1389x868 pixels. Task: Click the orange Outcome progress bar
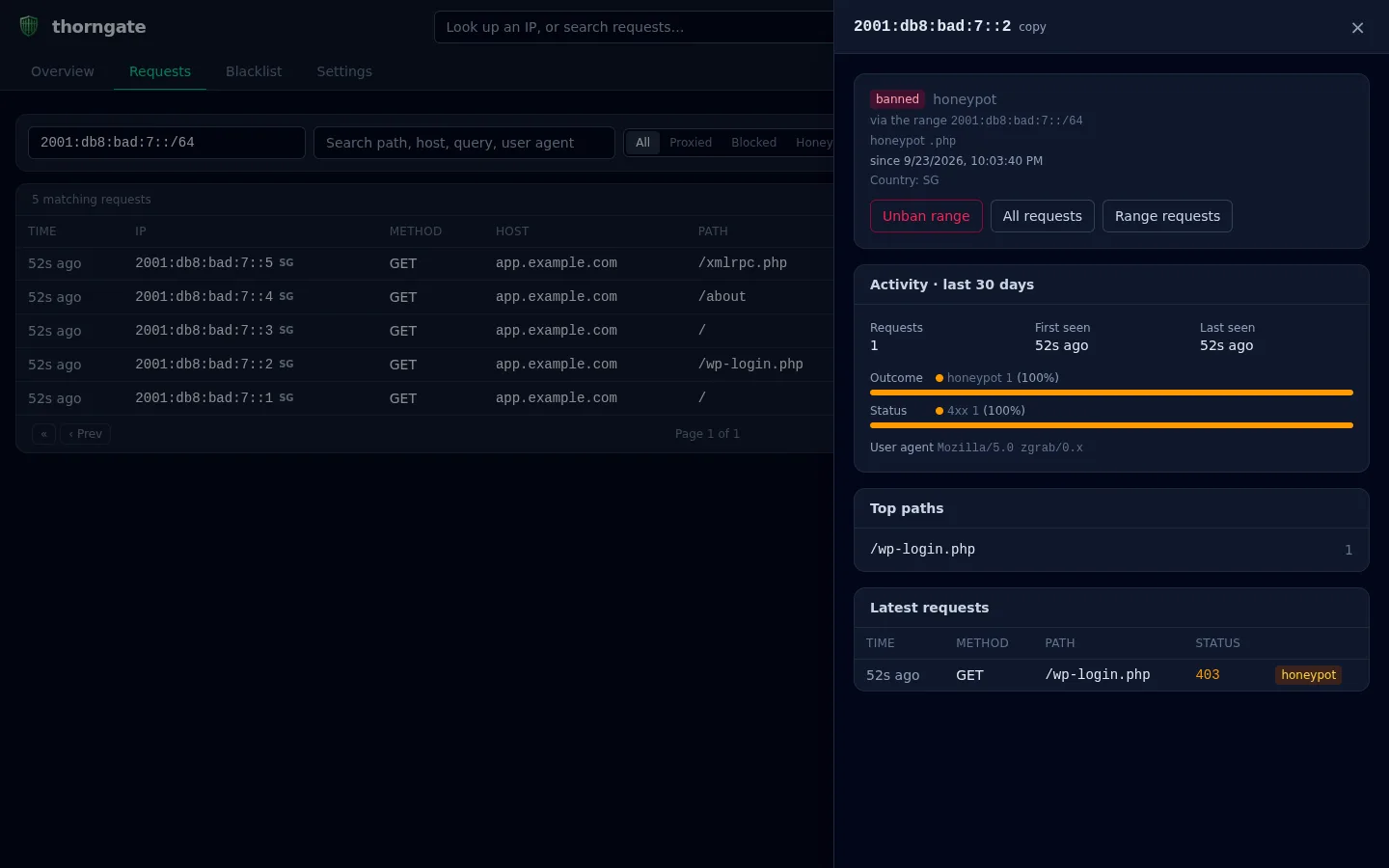pos(1111,393)
